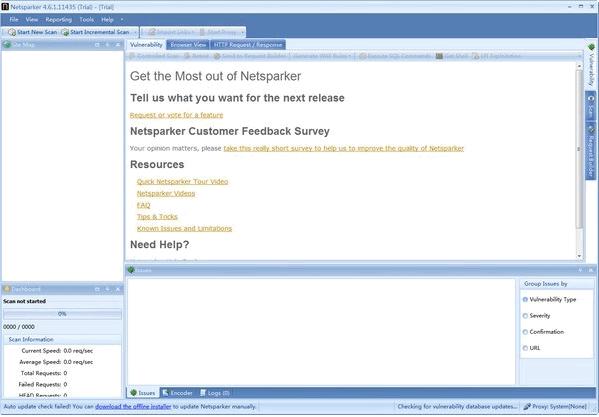The height and width of the screenshot is (417, 599).
Task: Open the Generate WAF Rules dropdown
Action: pyautogui.click(x=322, y=56)
